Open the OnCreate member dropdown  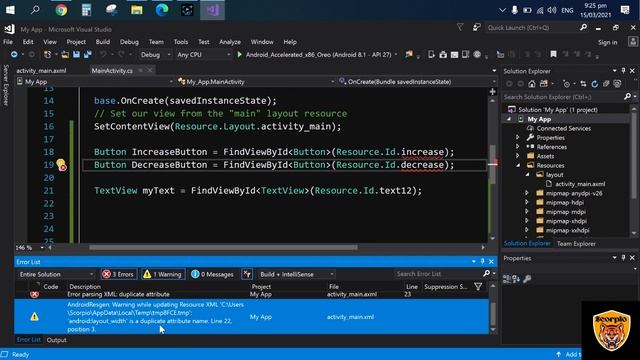tap(417, 82)
